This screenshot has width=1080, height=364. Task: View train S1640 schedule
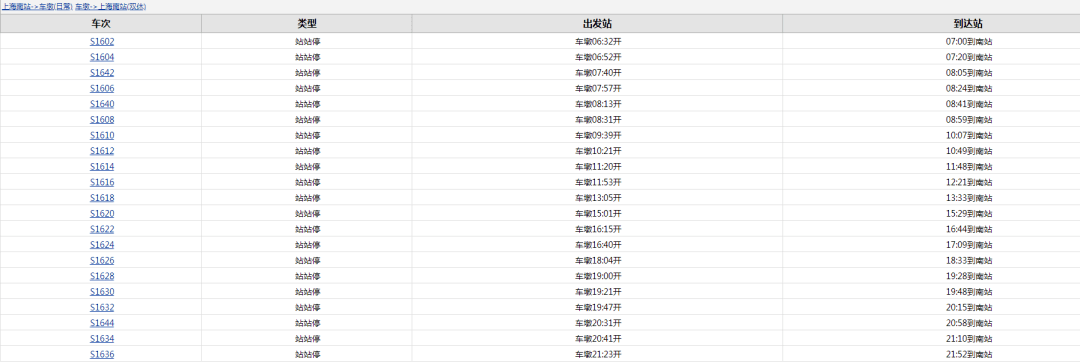pos(102,104)
